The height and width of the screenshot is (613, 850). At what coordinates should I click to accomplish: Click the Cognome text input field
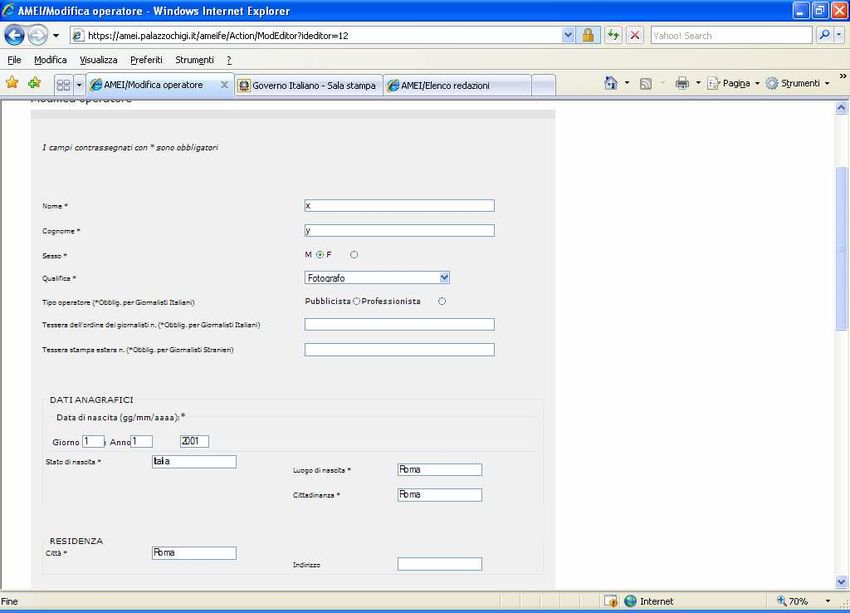point(399,230)
